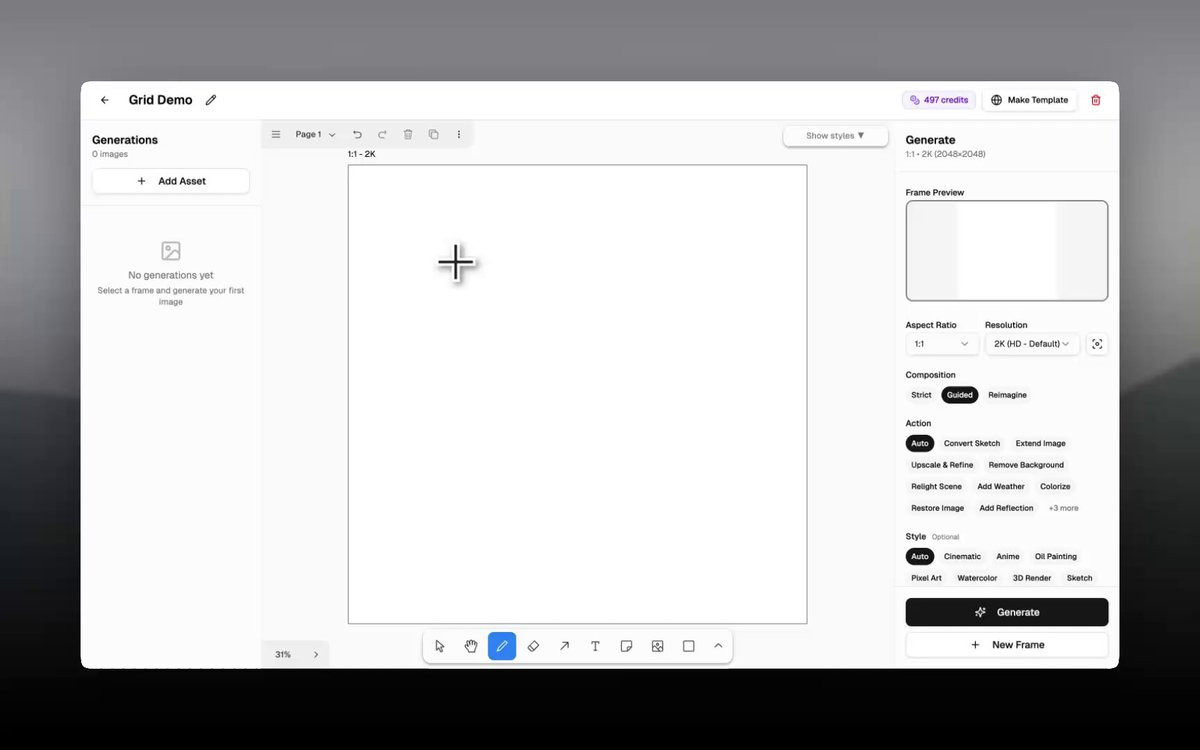Create a New Frame

point(1007,645)
